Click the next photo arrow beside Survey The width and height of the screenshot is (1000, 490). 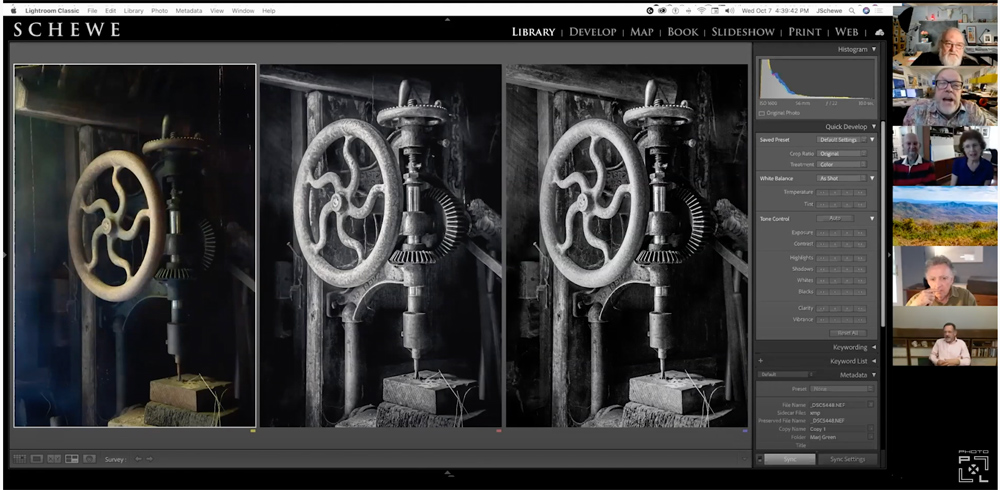(150, 459)
